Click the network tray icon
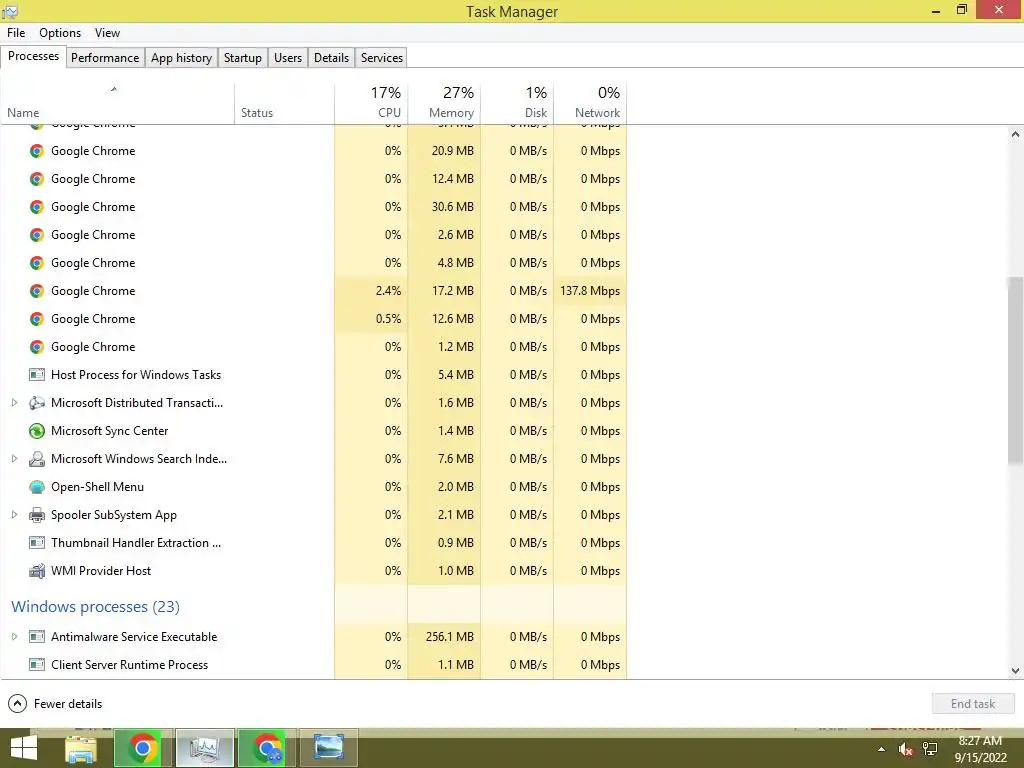This screenshot has height=768, width=1024. [931, 749]
